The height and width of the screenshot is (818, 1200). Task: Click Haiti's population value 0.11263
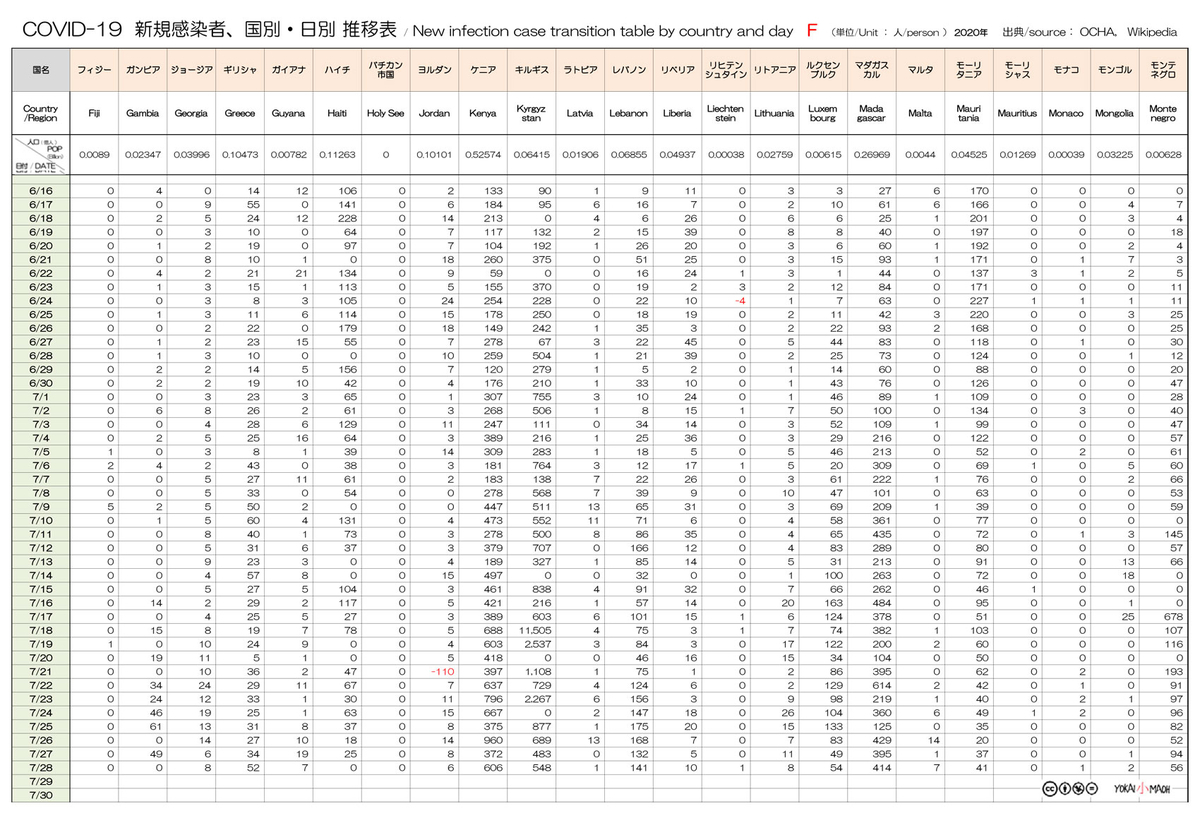(336, 155)
